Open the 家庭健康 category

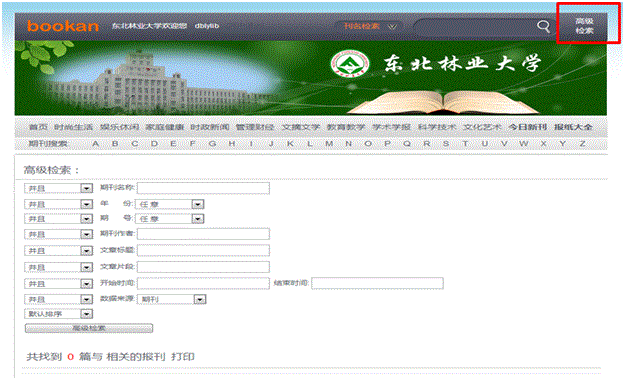coord(165,127)
